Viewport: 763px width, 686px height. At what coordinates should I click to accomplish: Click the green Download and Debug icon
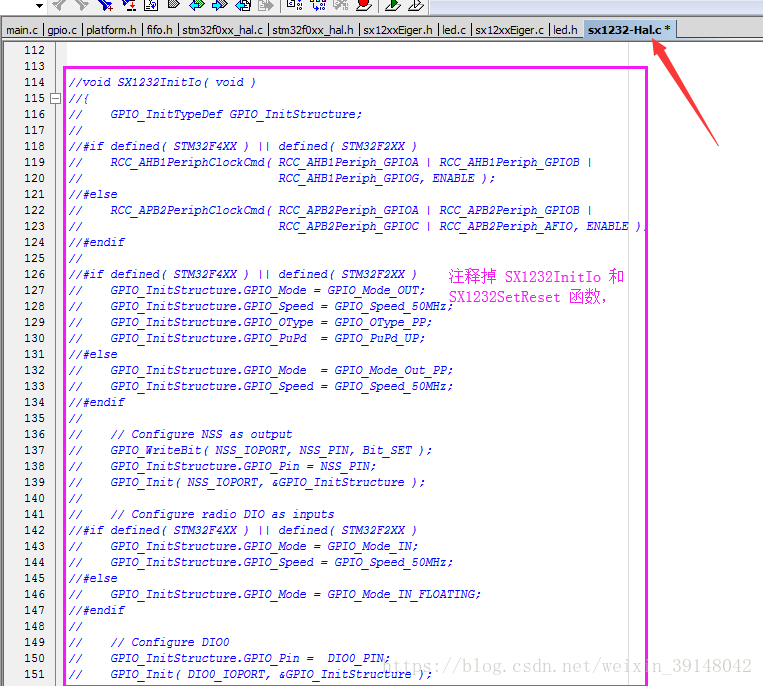pyautogui.click(x=392, y=5)
